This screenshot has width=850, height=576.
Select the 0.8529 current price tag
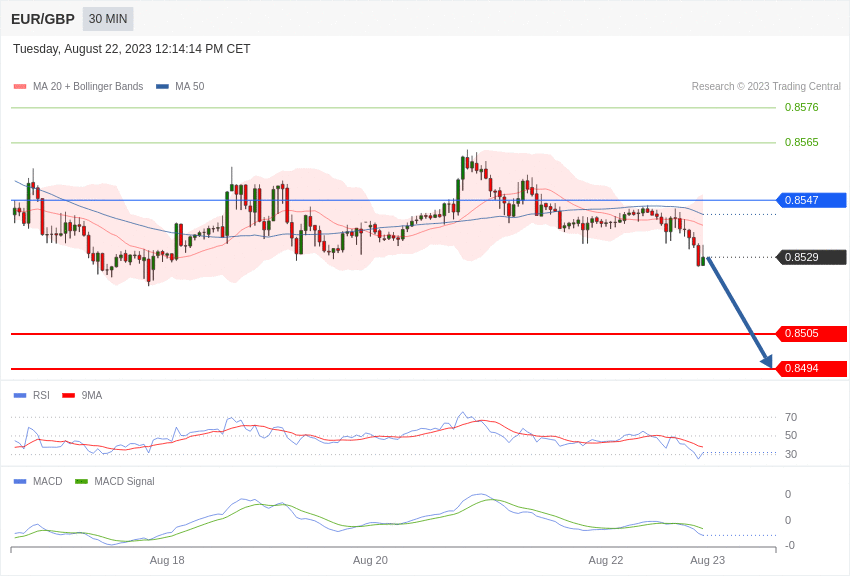tap(812, 257)
